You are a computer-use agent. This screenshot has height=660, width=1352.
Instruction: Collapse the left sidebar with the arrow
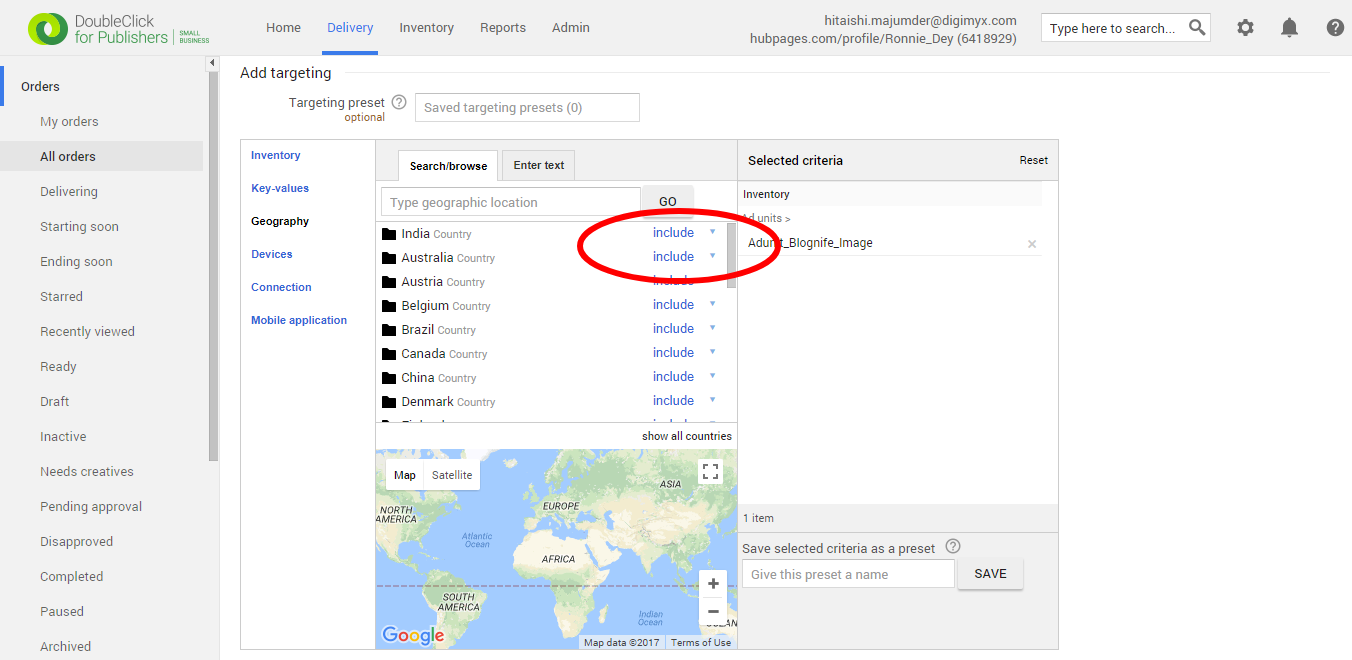pos(212,62)
